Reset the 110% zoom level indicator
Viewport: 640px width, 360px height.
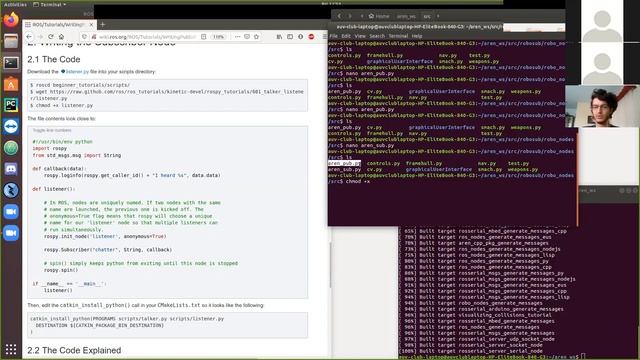218,37
